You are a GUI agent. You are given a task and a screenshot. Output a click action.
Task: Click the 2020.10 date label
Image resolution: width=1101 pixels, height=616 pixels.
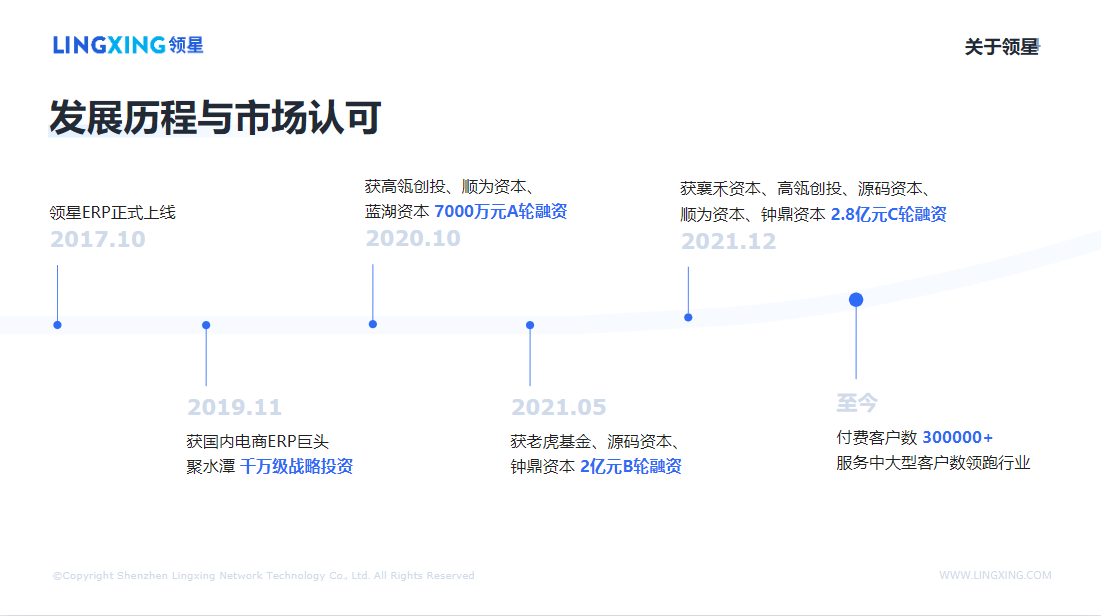413,239
